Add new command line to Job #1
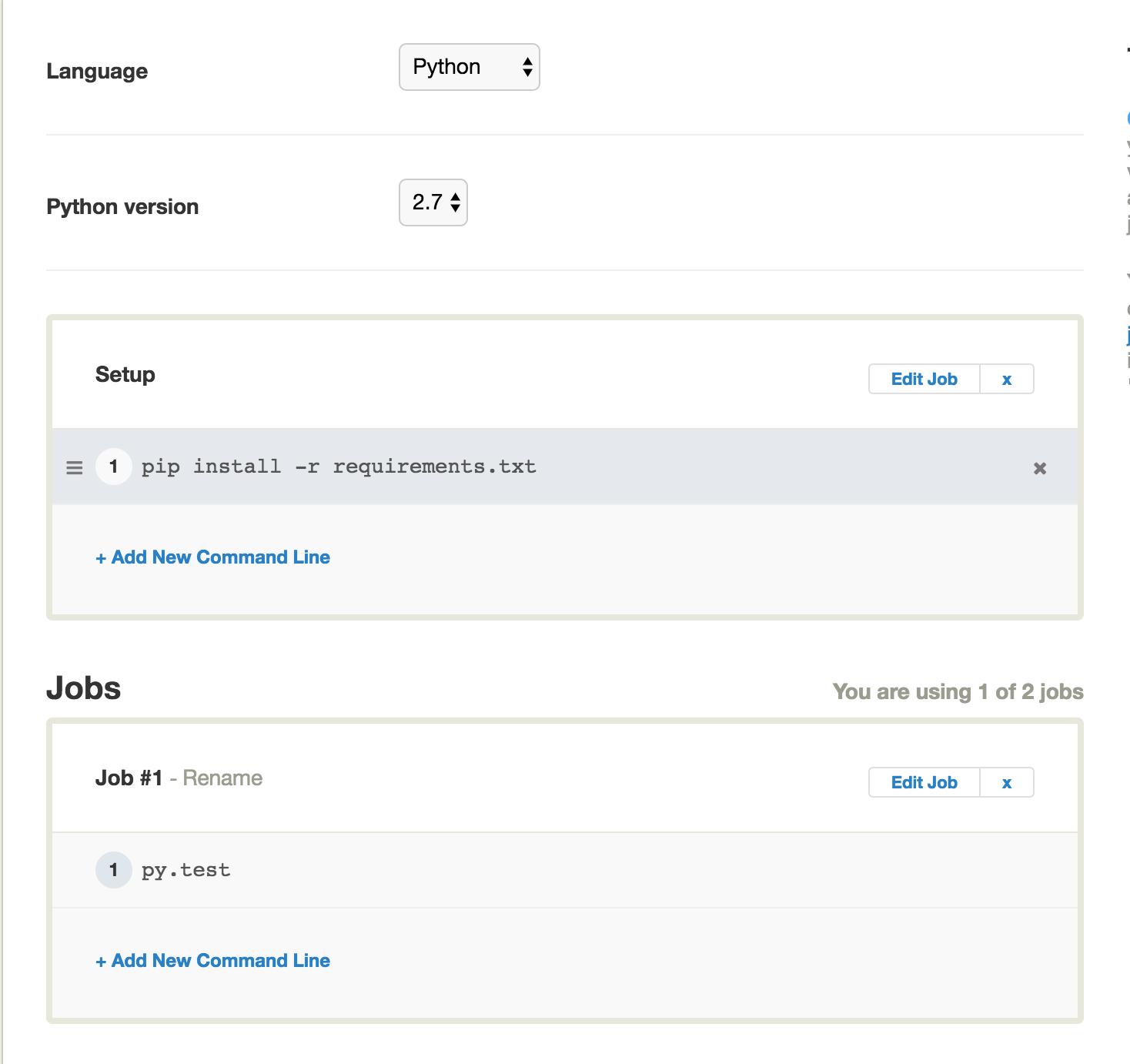The image size is (1130, 1064). [213, 961]
